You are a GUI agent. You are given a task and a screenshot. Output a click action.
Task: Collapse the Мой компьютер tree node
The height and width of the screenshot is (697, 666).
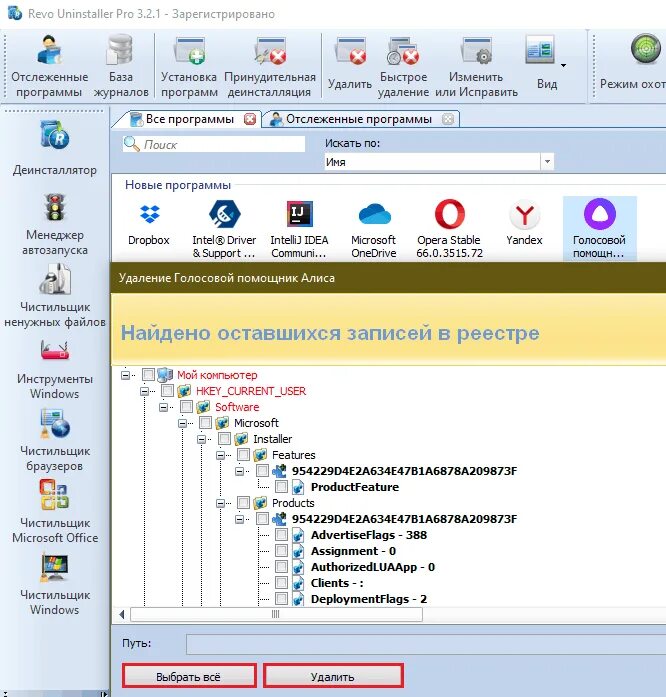pos(125,375)
